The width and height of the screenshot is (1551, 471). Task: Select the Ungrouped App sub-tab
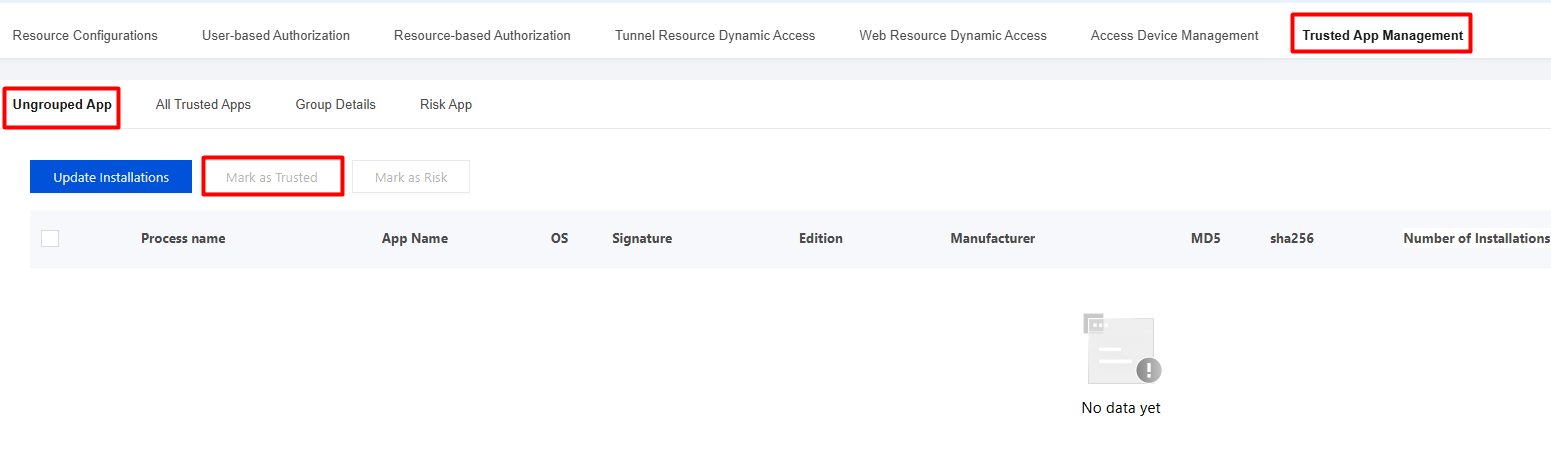(x=62, y=104)
